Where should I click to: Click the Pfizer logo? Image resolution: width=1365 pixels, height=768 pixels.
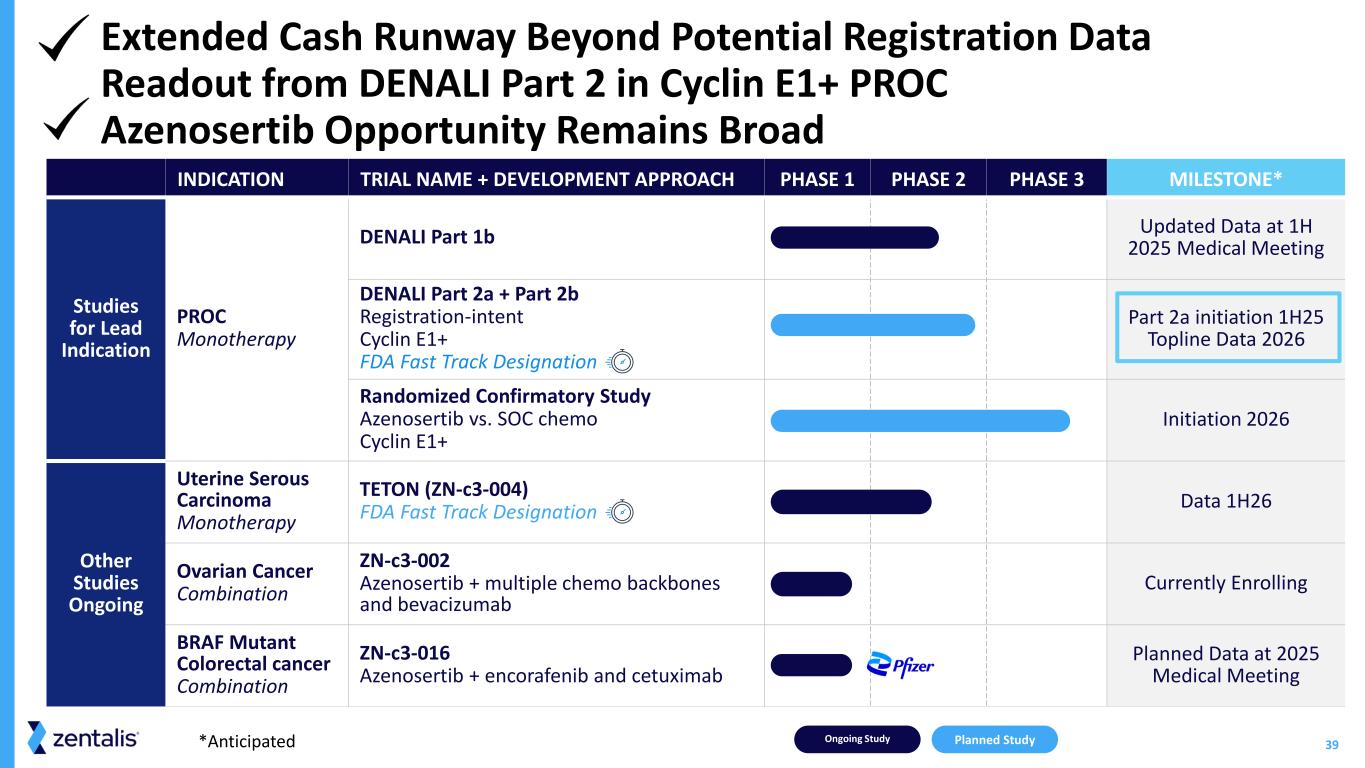point(900,666)
